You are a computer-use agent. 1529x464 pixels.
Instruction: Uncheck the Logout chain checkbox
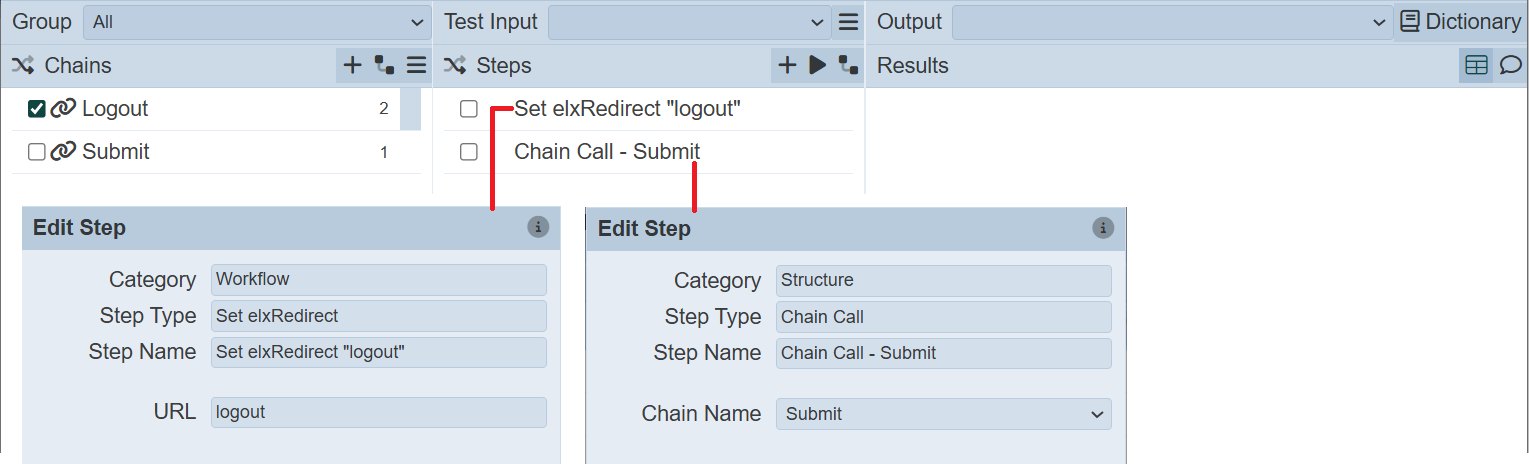click(x=37, y=109)
